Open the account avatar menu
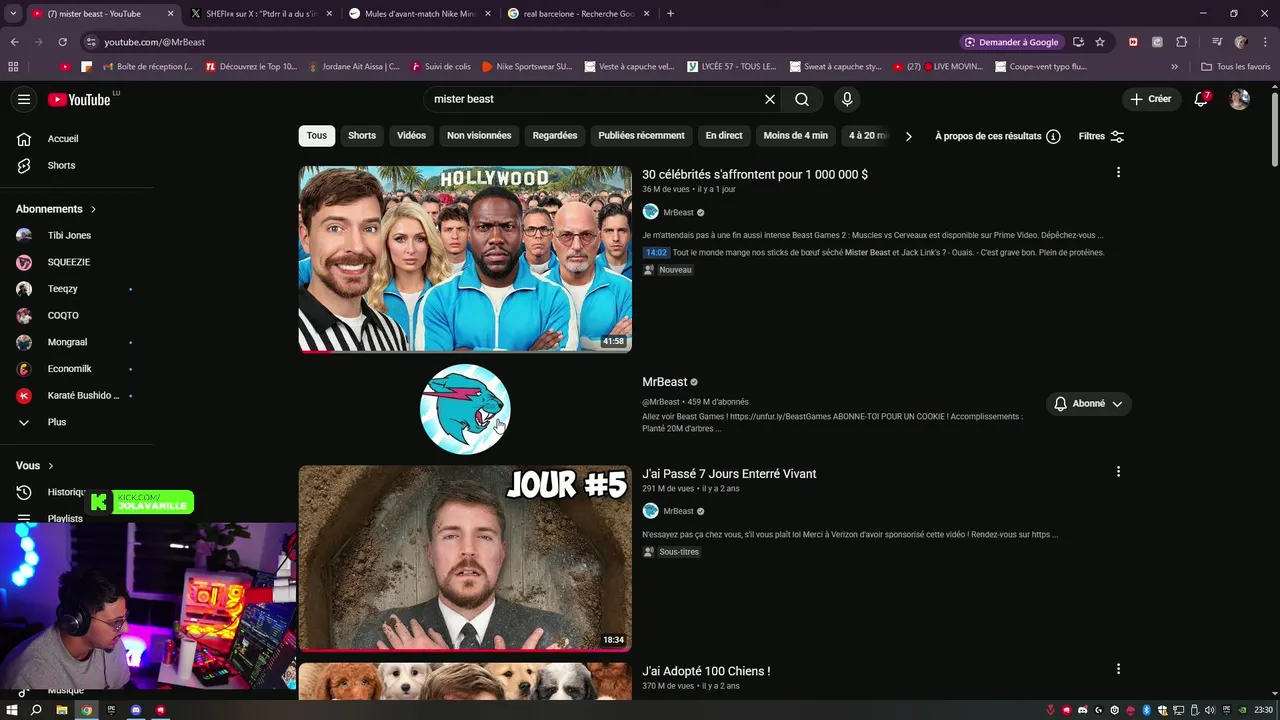Viewport: 1280px width, 720px height. tap(1239, 99)
